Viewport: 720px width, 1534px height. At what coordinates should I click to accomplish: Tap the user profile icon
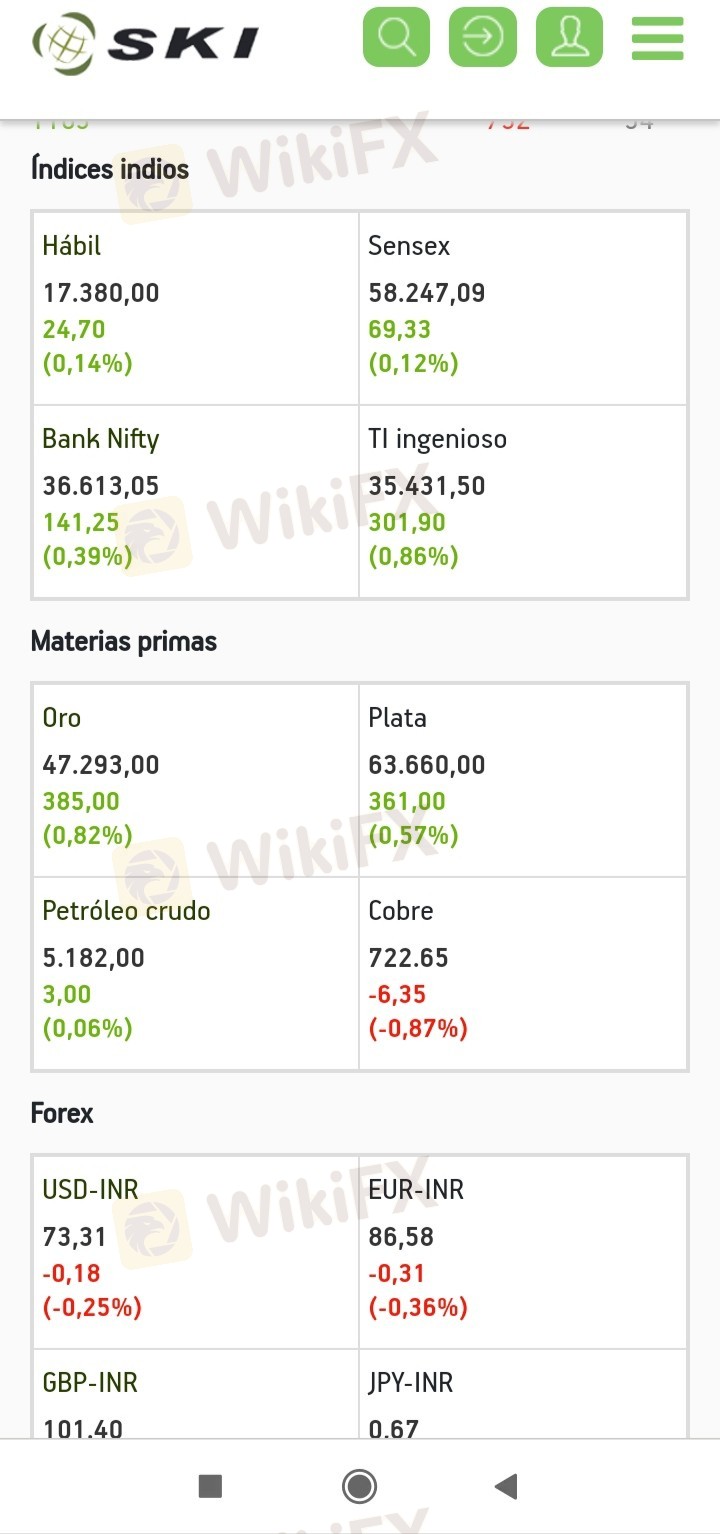point(569,38)
